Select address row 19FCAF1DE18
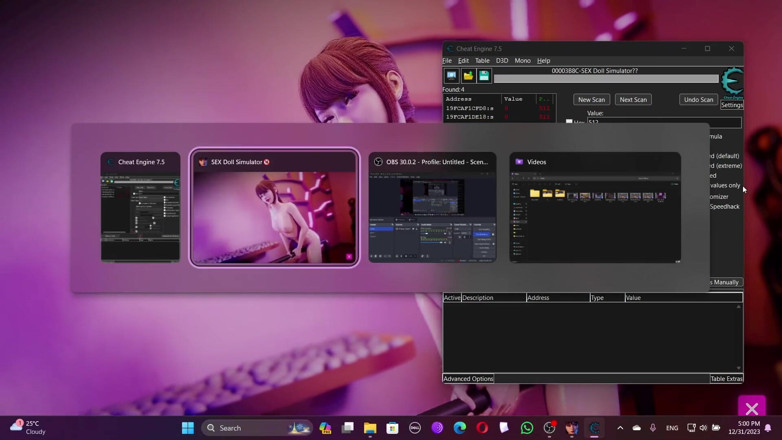782x440 pixels. 498,117
